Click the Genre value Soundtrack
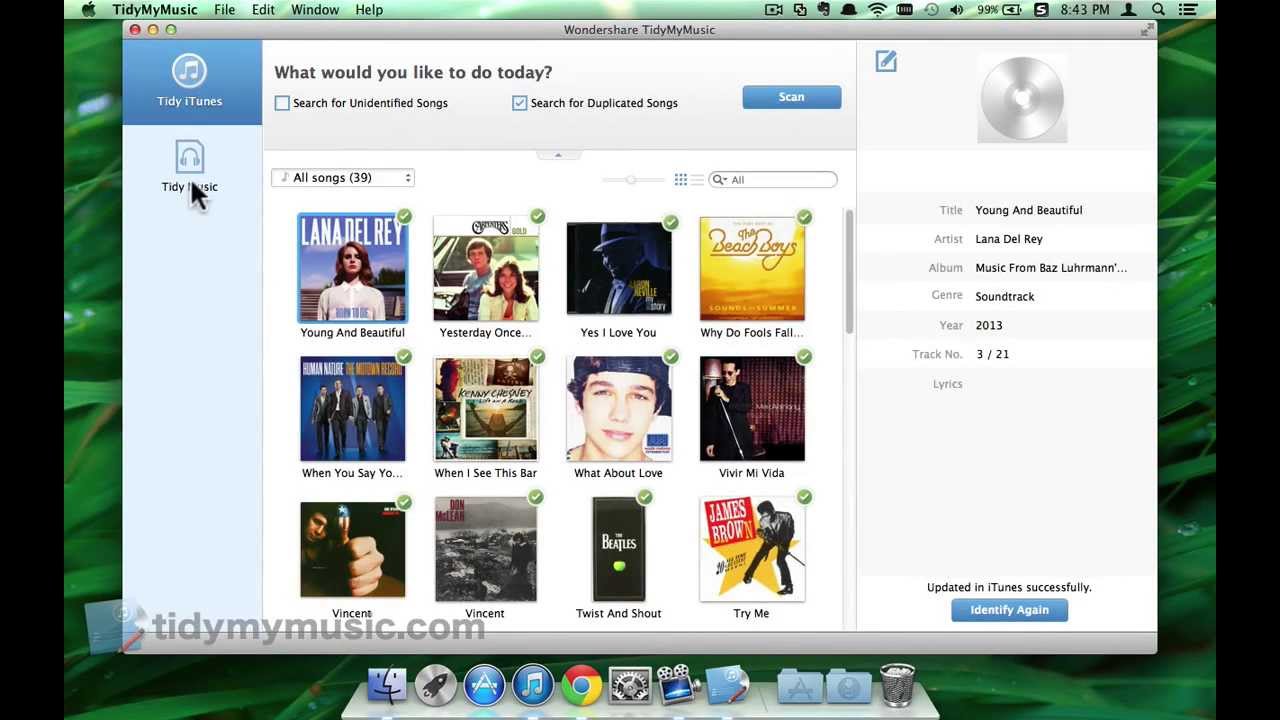The width and height of the screenshot is (1280, 720). [1004, 297]
